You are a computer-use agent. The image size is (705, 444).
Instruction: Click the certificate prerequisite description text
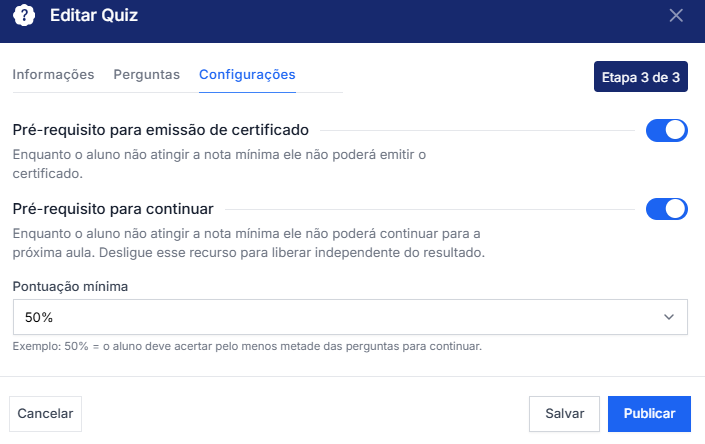[x=218, y=164]
